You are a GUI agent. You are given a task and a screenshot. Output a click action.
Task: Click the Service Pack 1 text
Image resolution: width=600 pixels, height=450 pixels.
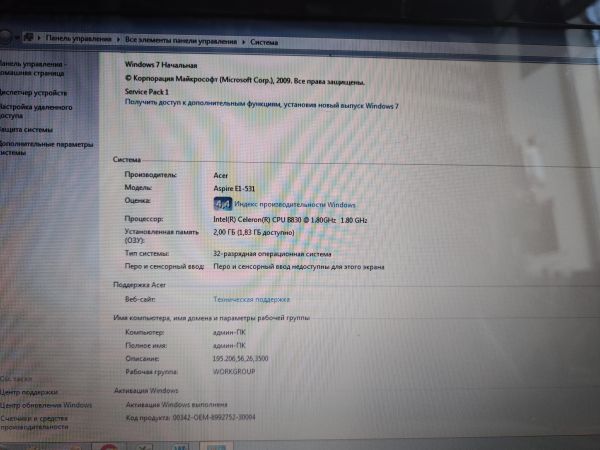tap(147, 91)
